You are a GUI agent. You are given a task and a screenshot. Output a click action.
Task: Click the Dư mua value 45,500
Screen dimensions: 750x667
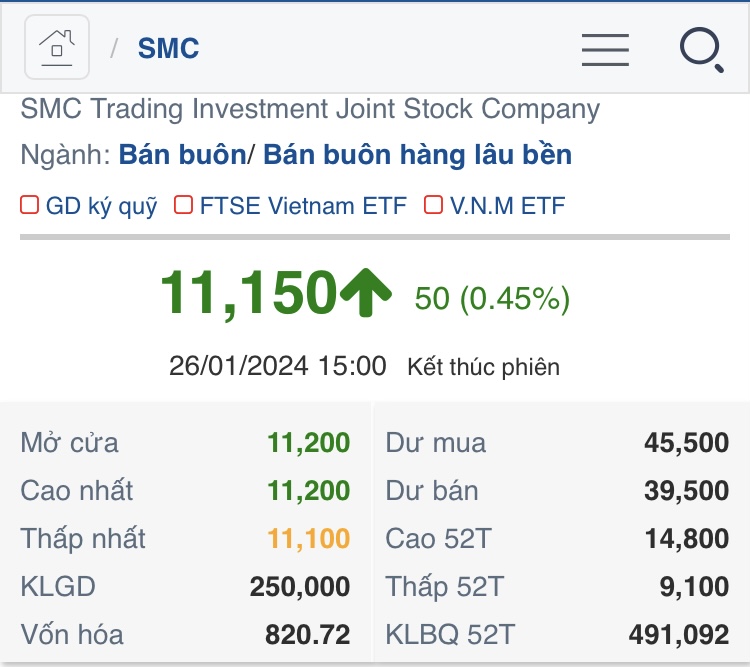[686, 442]
